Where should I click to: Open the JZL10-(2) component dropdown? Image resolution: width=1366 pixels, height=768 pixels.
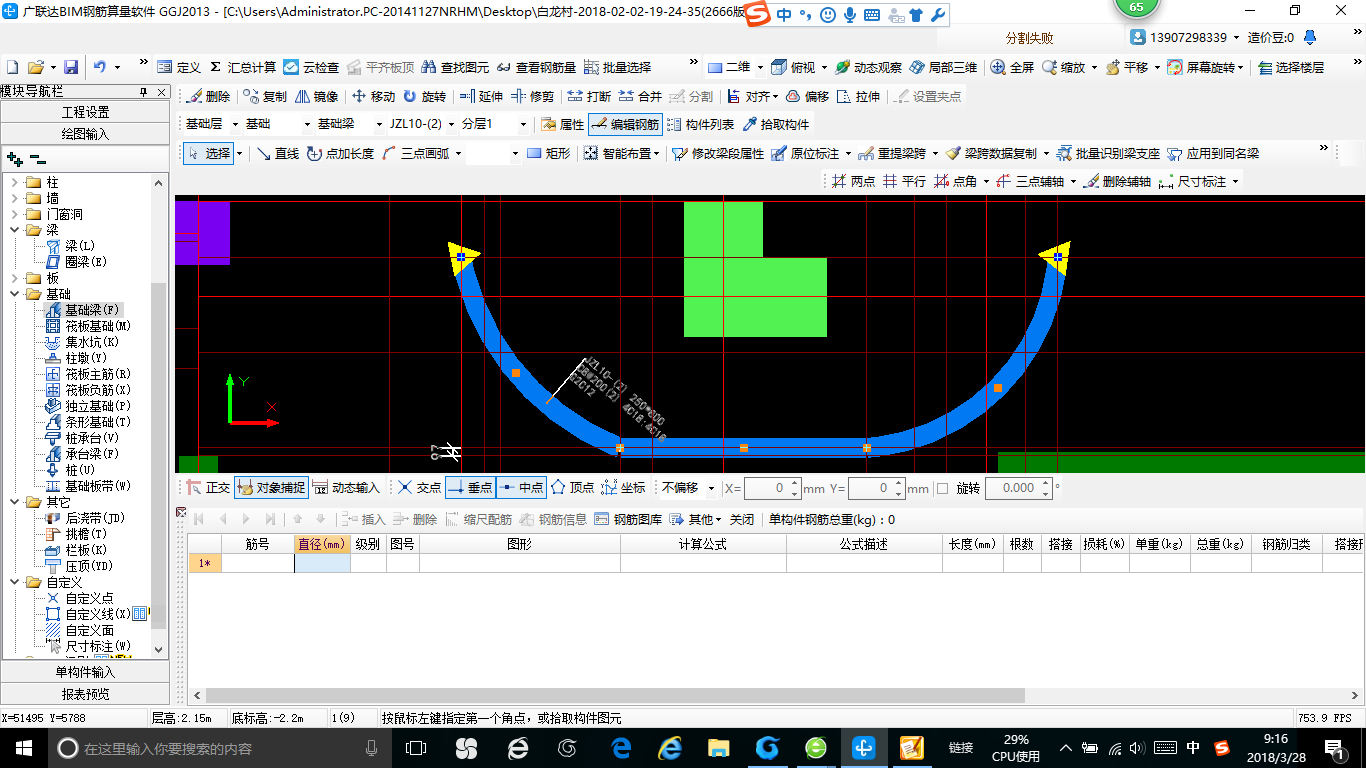451,125
